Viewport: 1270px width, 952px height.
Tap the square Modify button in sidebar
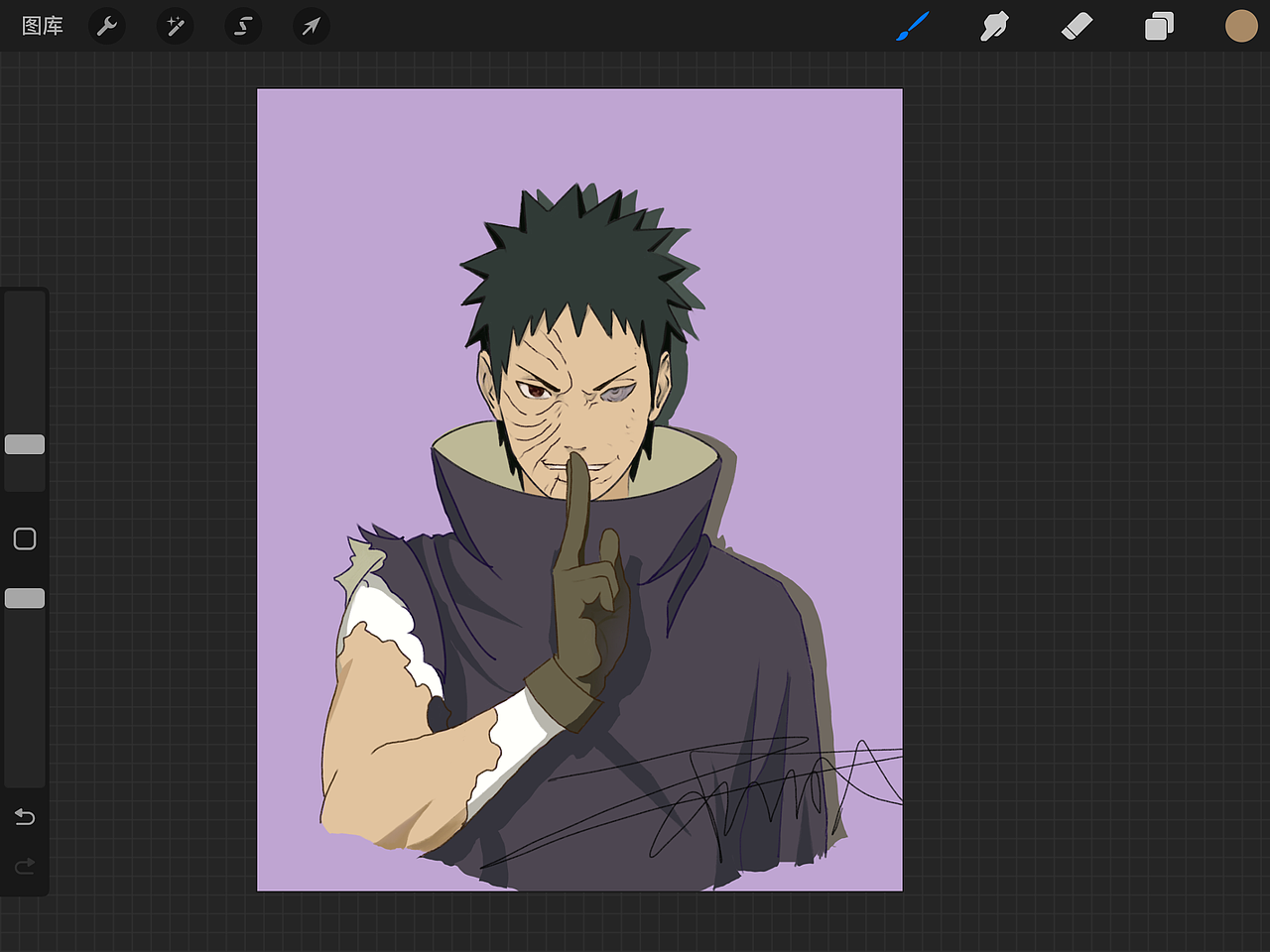(x=25, y=538)
